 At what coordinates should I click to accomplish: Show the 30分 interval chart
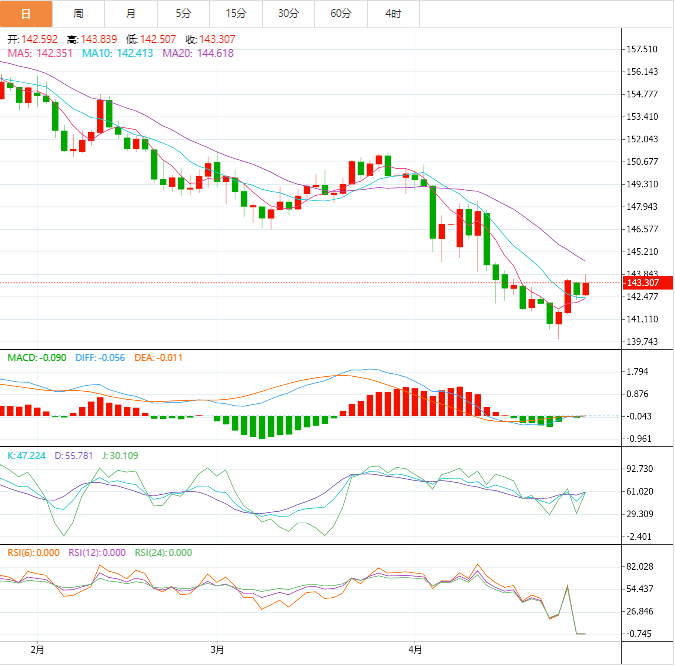coord(288,13)
